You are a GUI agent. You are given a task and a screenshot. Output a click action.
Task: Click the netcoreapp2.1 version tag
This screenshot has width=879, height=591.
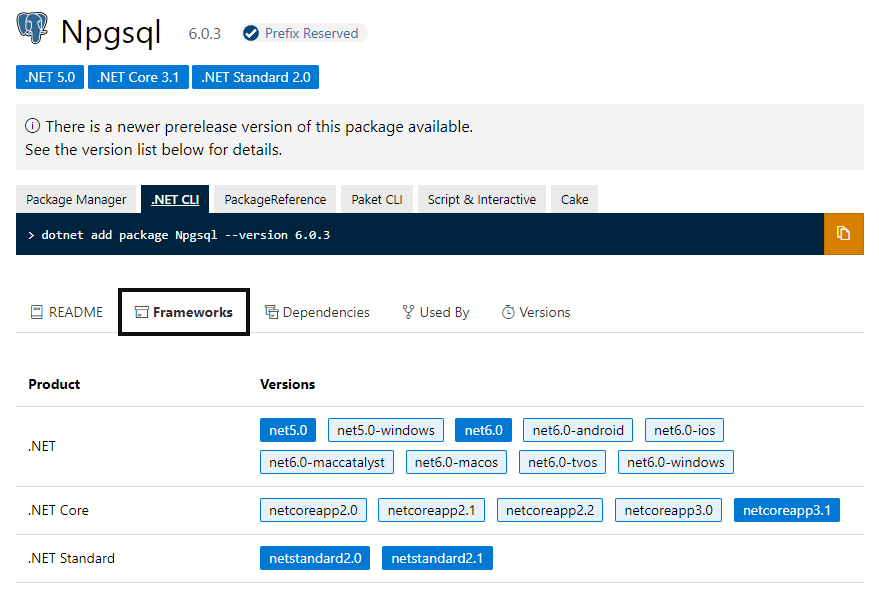point(431,510)
